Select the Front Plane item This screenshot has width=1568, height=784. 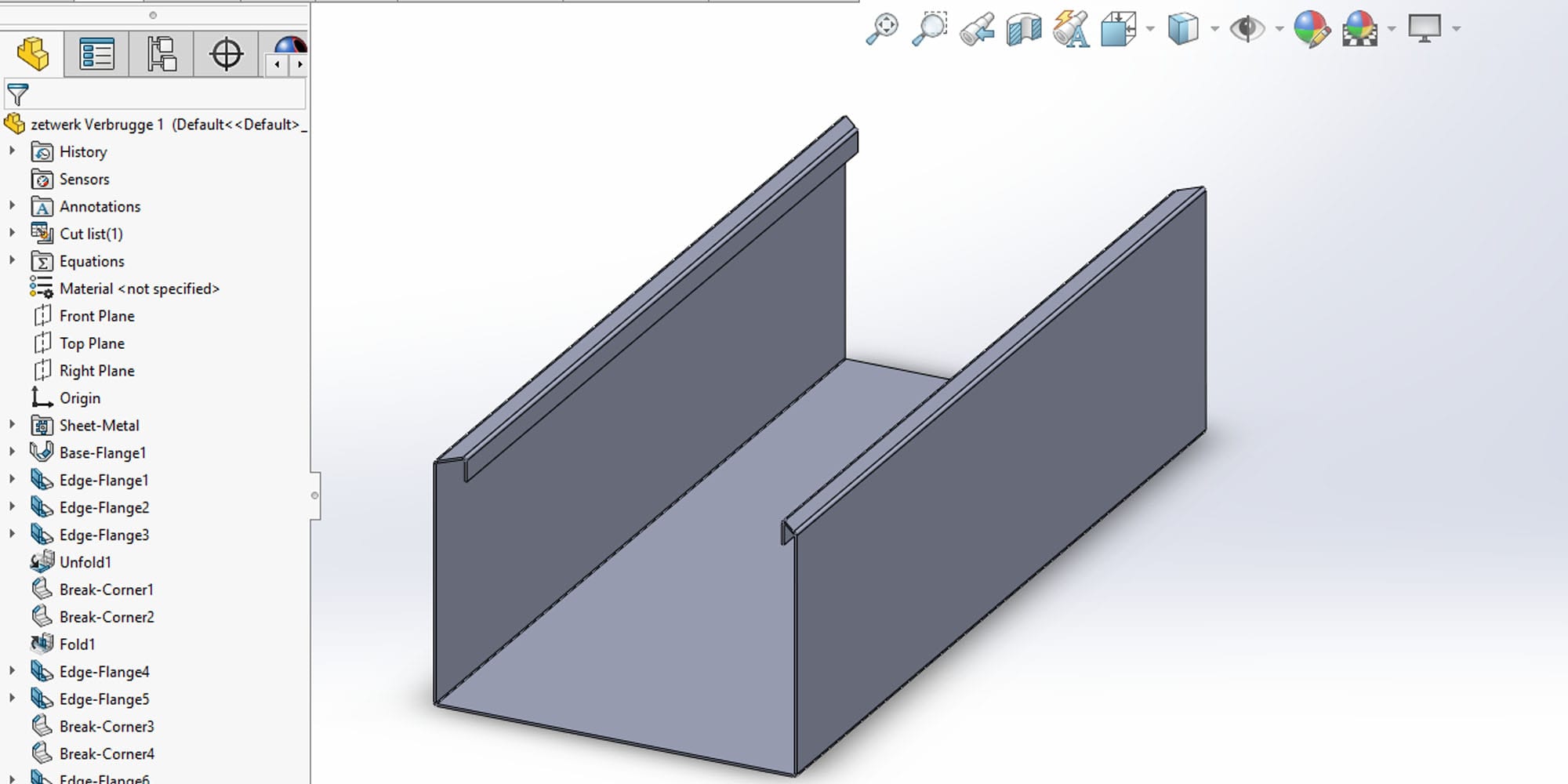pos(96,316)
